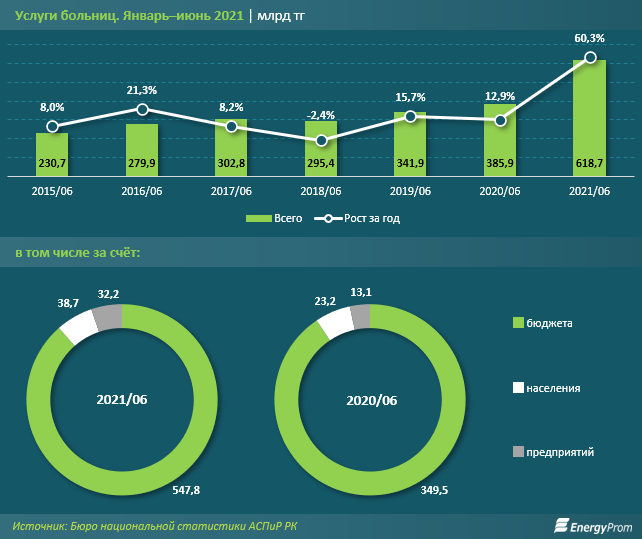Click the center of the 2021/06 donut chart

(x=122, y=400)
